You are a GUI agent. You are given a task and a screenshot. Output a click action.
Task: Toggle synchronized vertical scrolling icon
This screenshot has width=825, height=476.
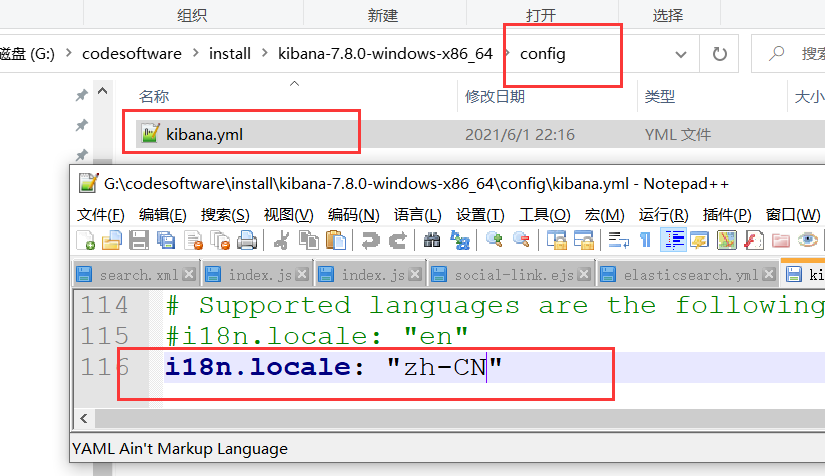557,240
